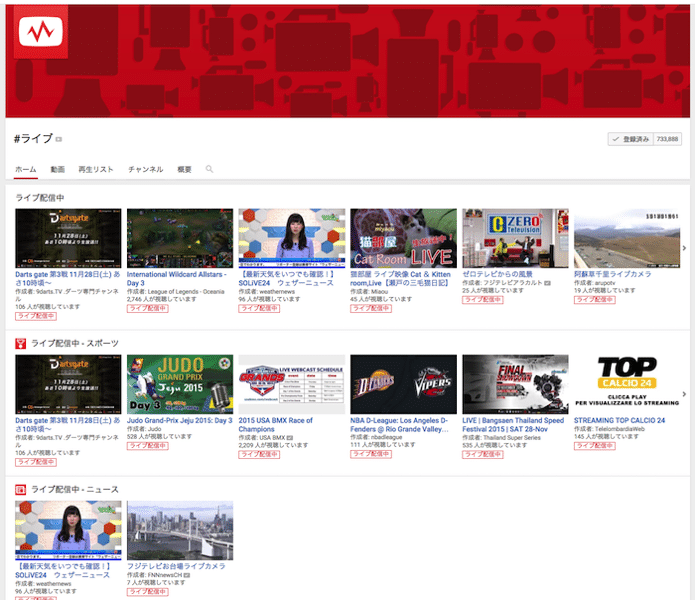Click the Miaou author name
695x600 pixels.
tap(379, 291)
